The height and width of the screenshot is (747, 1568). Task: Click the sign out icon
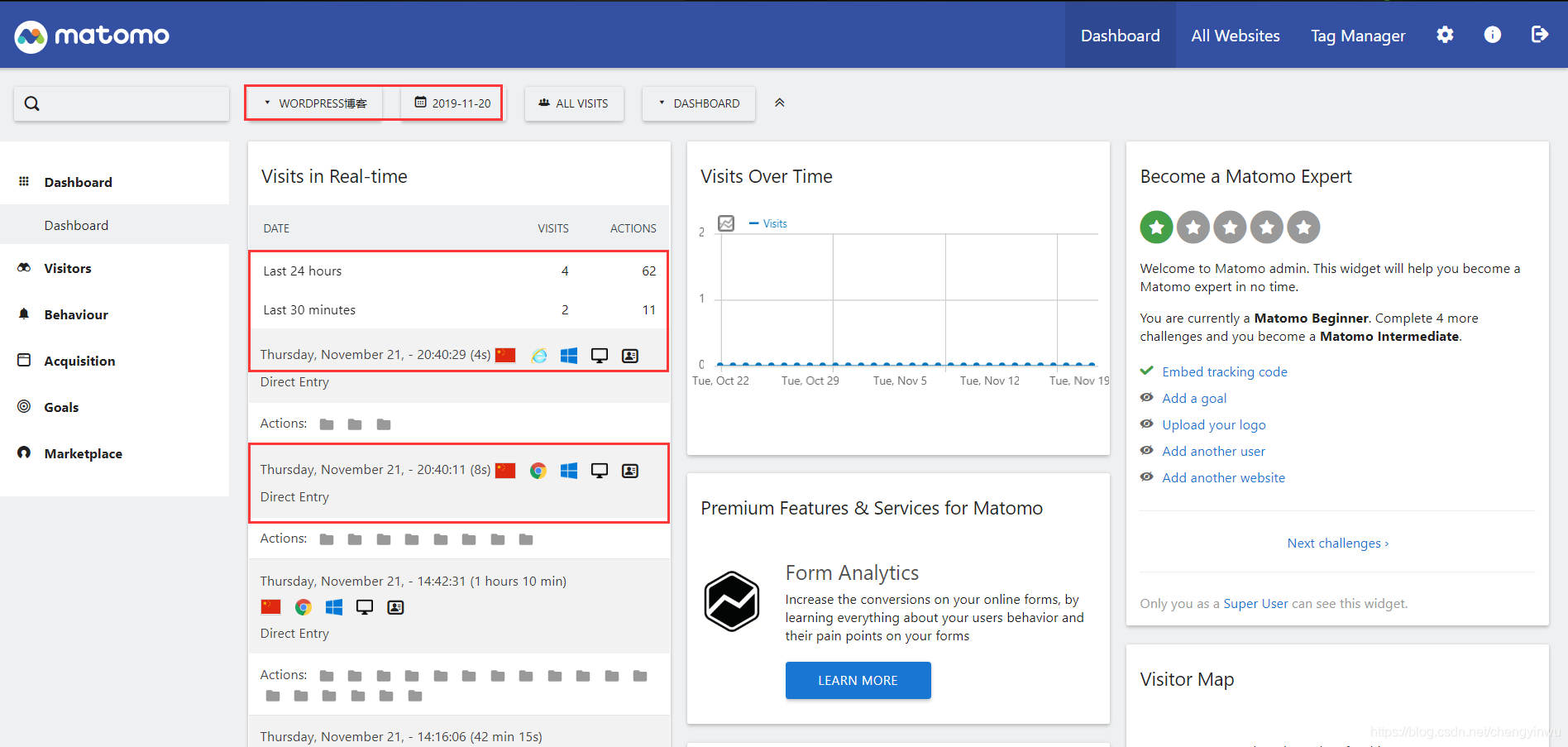(1539, 35)
